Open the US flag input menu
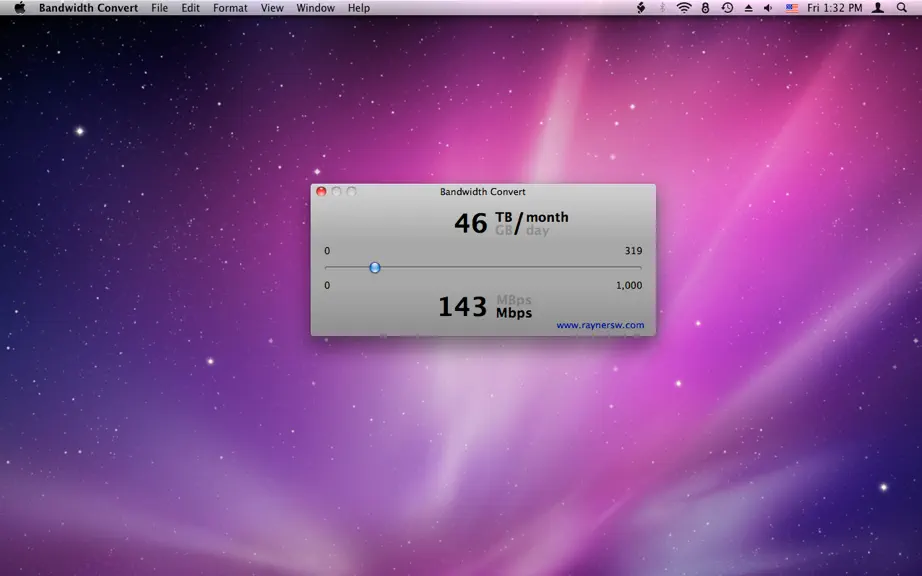Viewport: 922px width, 576px height. pyautogui.click(x=792, y=8)
